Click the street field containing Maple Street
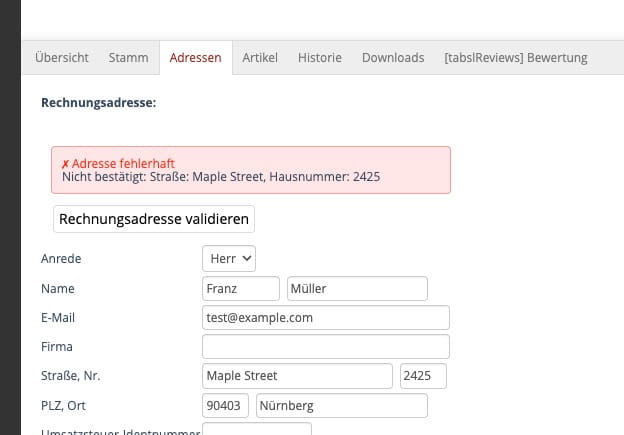 coord(297,376)
